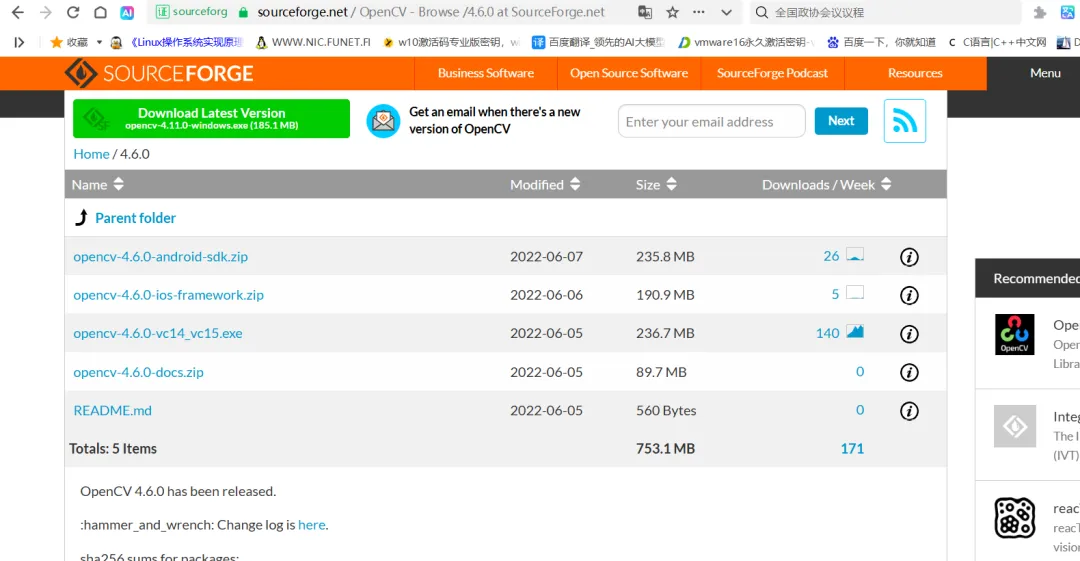Open the vmware16 activation key bookmark
The height and width of the screenshot is (561, 1080).
click(x=747, y=43)
